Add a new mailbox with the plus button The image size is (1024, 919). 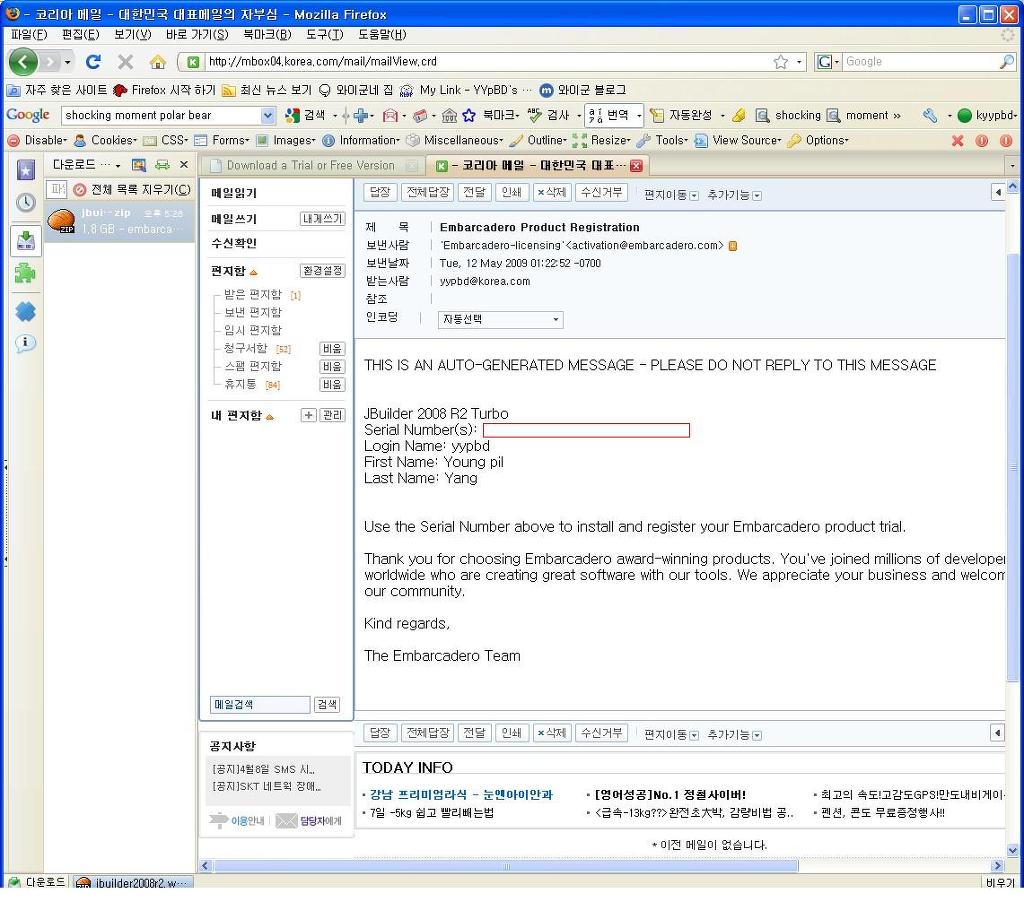[x=308, y=415]
